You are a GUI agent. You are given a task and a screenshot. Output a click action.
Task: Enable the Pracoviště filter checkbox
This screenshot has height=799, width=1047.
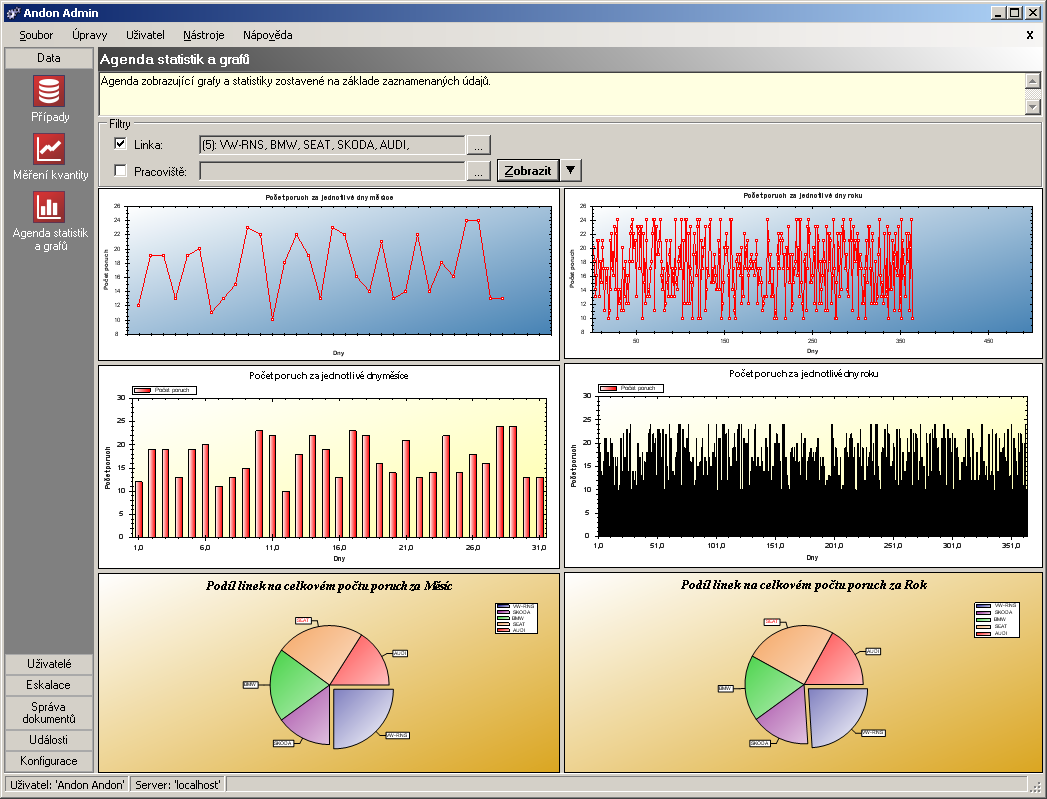point(121,171)
